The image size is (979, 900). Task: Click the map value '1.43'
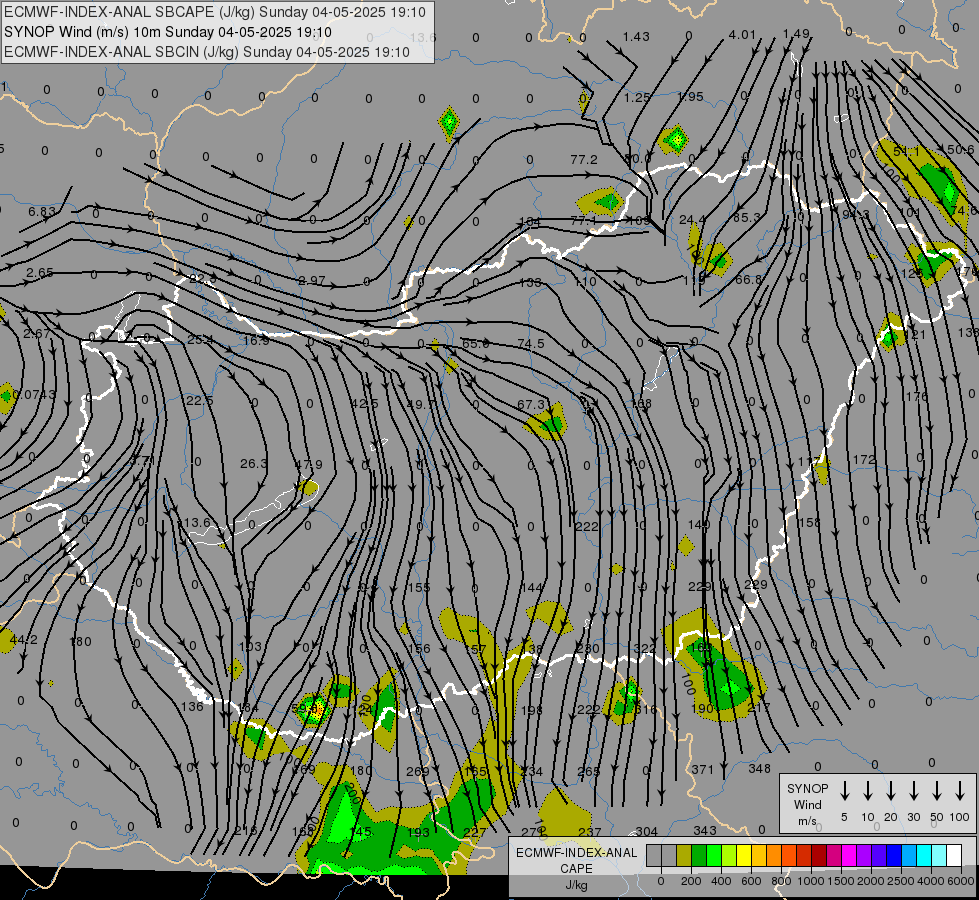(x=636, y=37)
